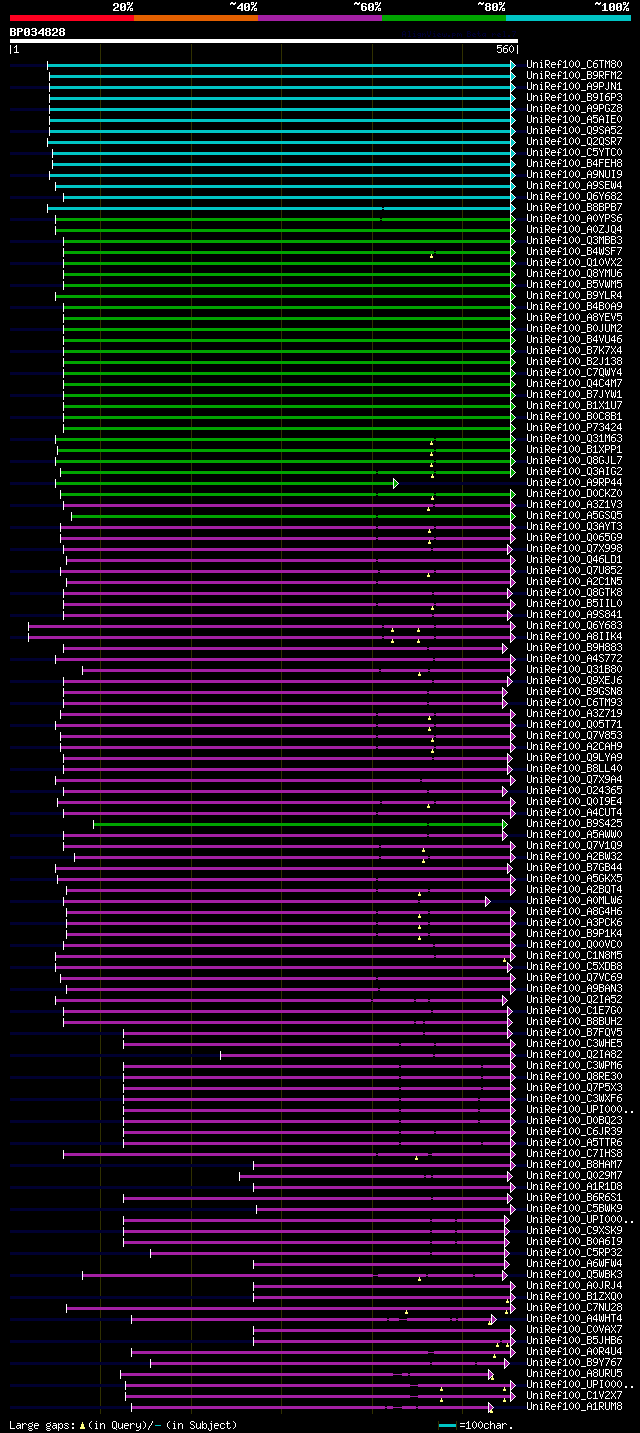Select hit UniRef100_O24365

coord(574,790)
